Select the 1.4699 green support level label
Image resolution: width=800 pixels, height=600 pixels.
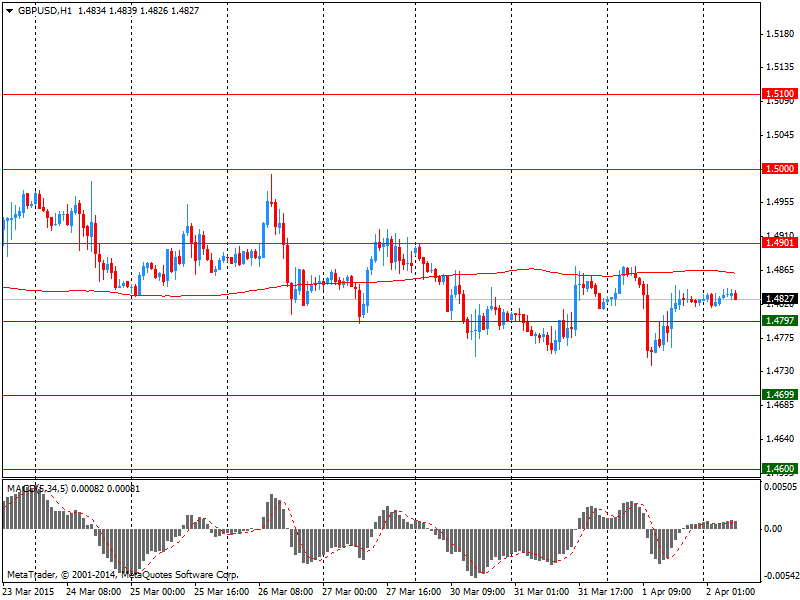tap(780, 394)
